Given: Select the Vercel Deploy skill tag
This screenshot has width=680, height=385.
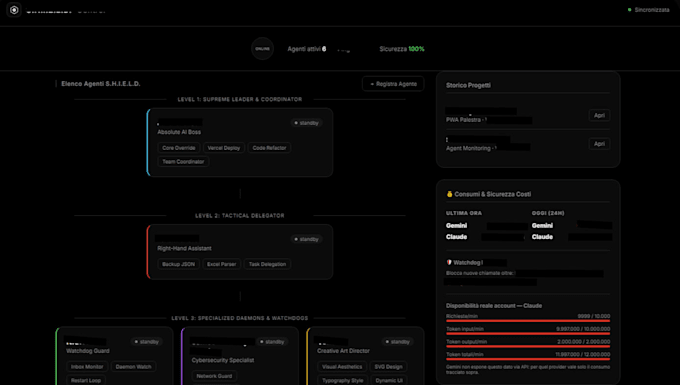Looking at the screenshot, I should 224,148.
